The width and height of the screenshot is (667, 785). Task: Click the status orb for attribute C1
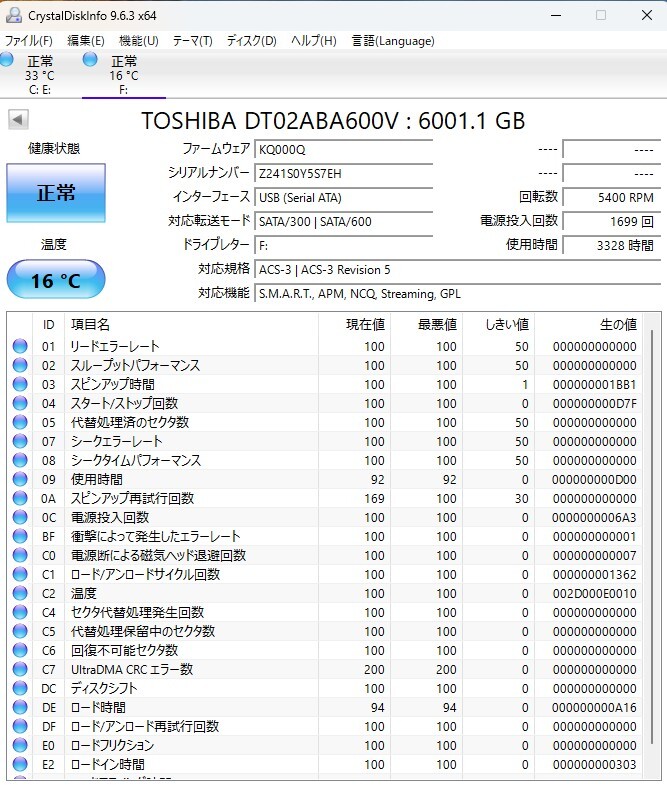tap(20, 575)
